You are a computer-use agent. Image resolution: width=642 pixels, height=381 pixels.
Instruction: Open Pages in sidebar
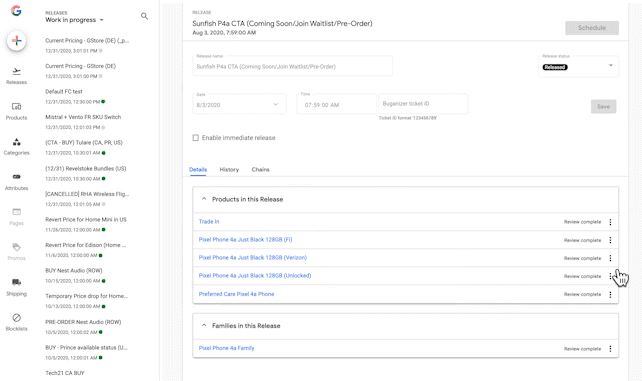16,217
